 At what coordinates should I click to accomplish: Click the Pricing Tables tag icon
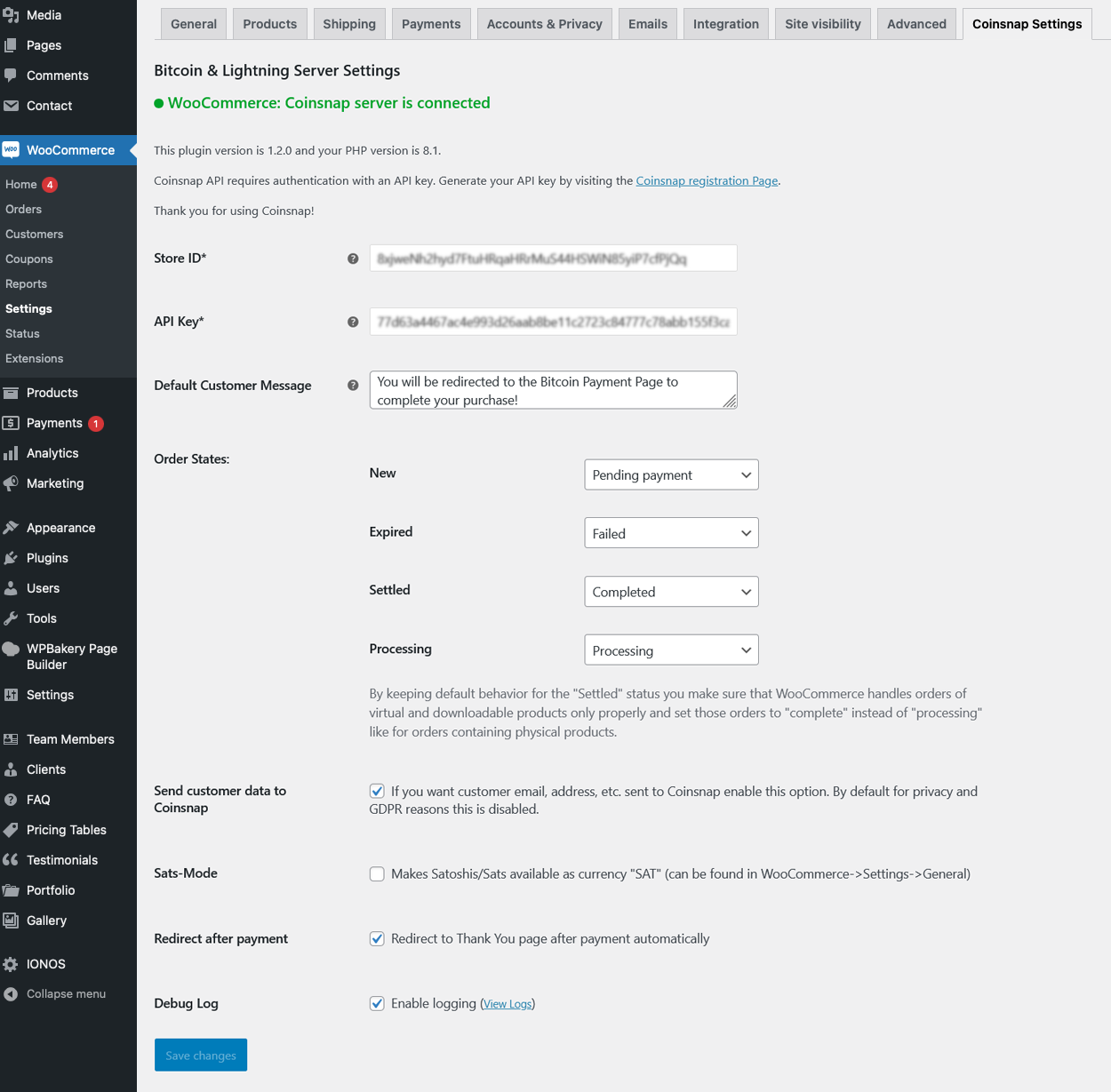pyautogui.click(x=11, y=830)
